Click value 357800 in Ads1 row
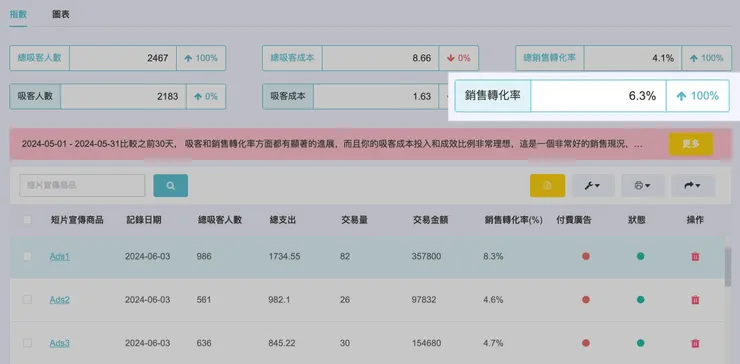 [x=426, y=256]
